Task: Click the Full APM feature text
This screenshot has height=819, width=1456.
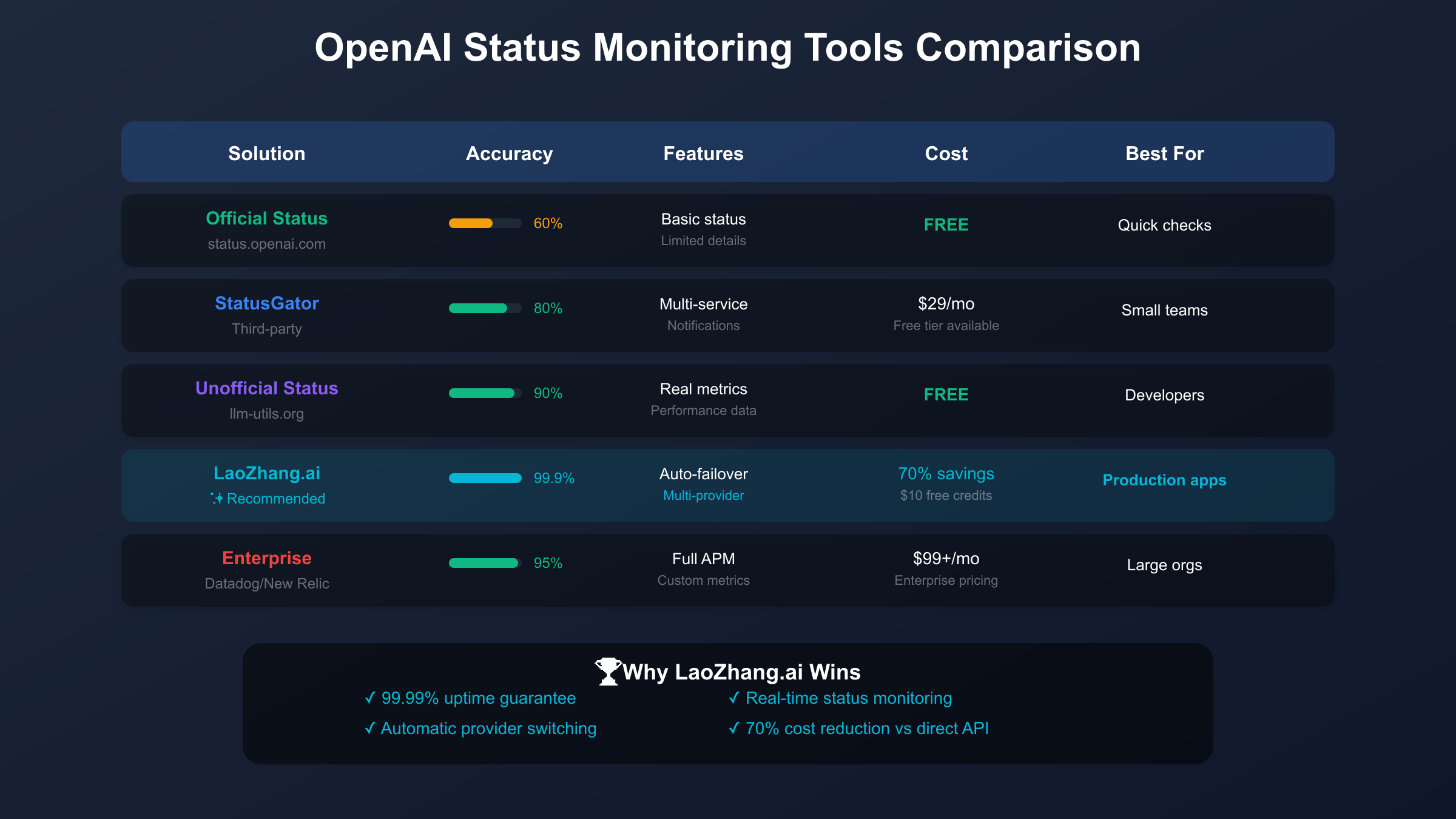Action: (704, 559)
